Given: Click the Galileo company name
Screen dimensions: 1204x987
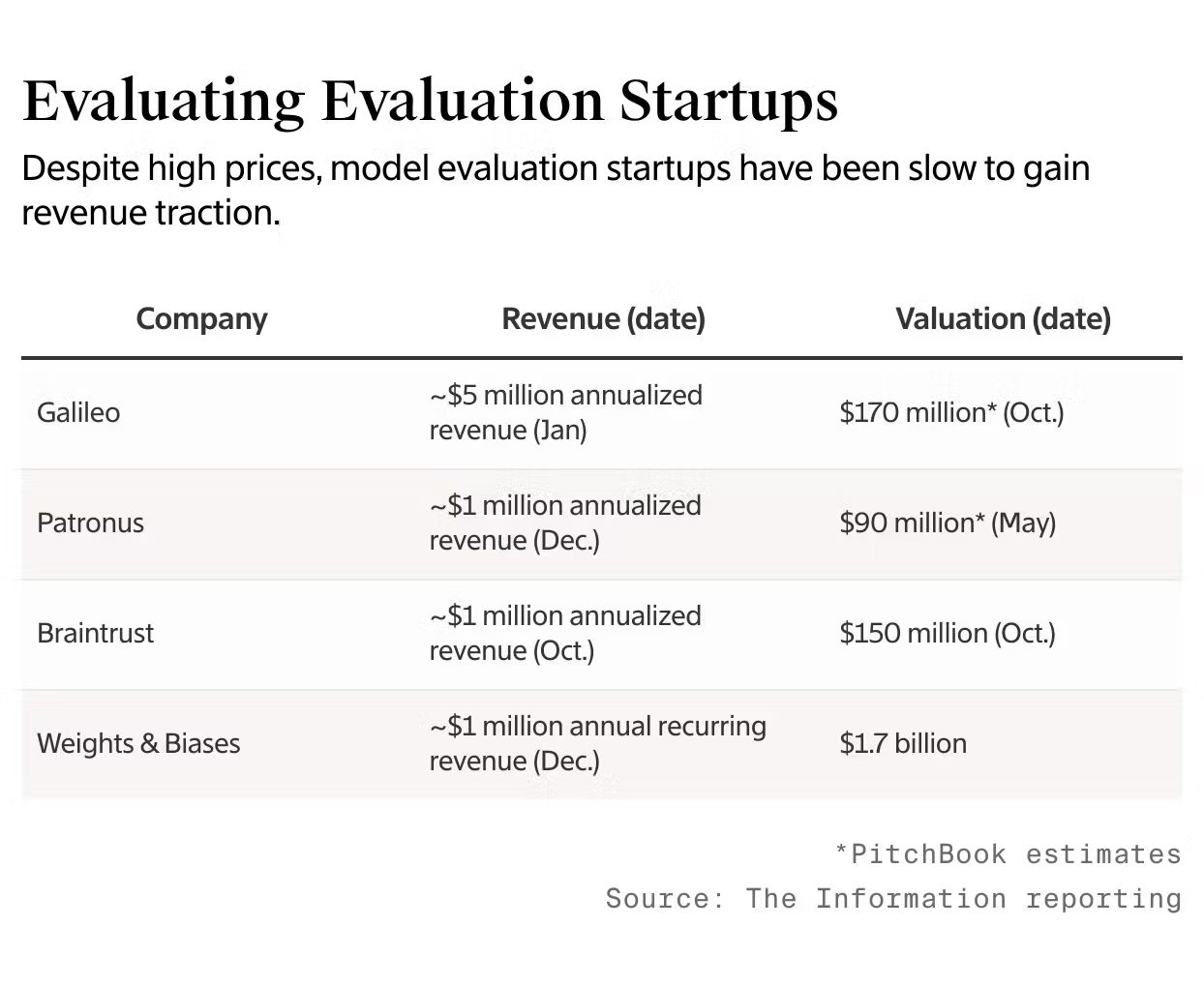Looking at the screenshot, I should (78, 412).
